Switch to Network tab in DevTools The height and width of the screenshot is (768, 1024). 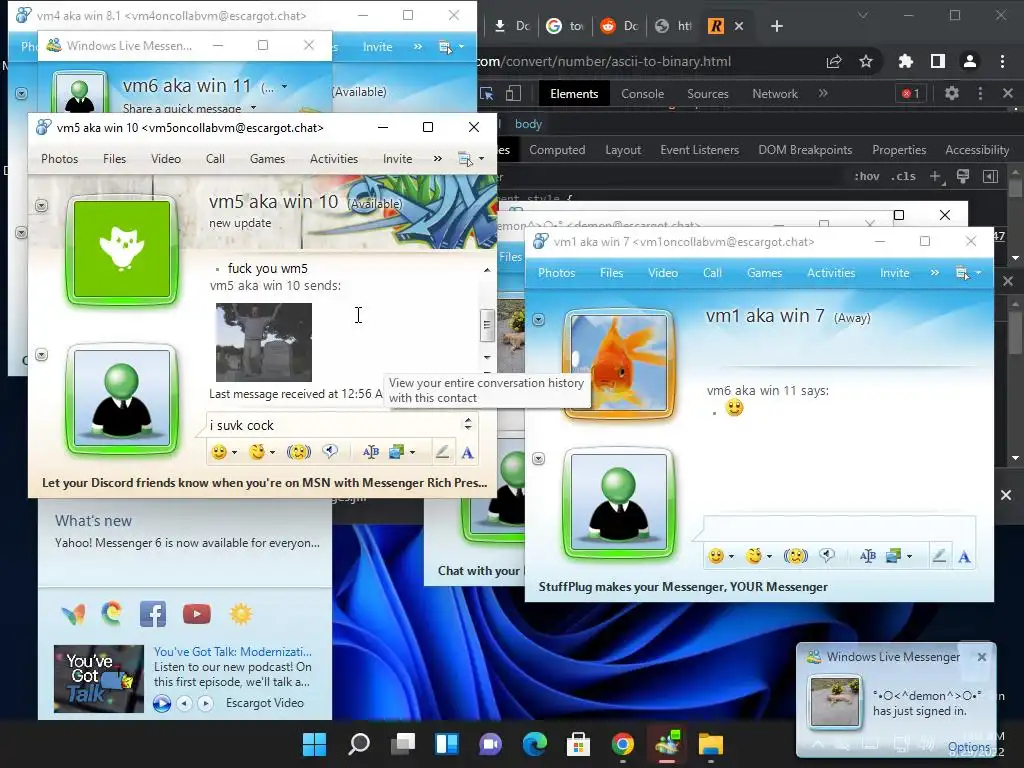pyautogui.click(x=775, y=93)
